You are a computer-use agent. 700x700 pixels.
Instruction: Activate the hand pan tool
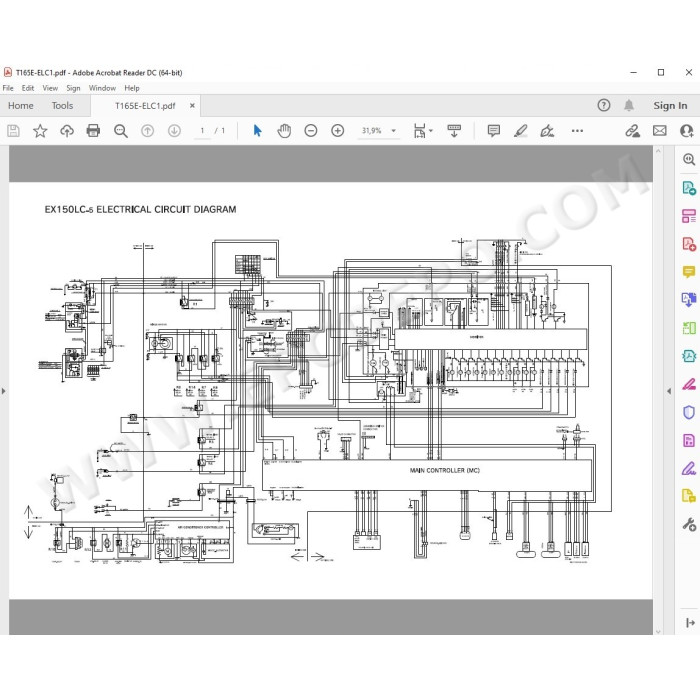click(284, 131)
